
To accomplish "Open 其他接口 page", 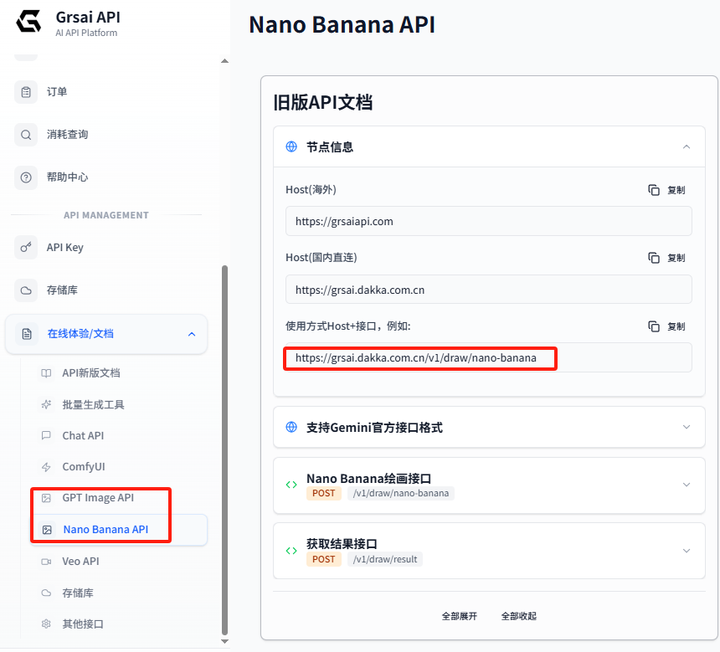I will tap(83, 624).
